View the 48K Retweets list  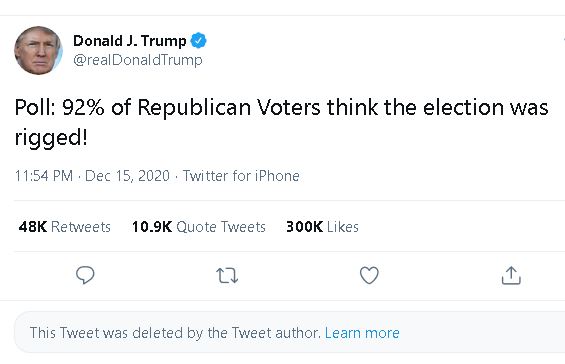point(64,227)
